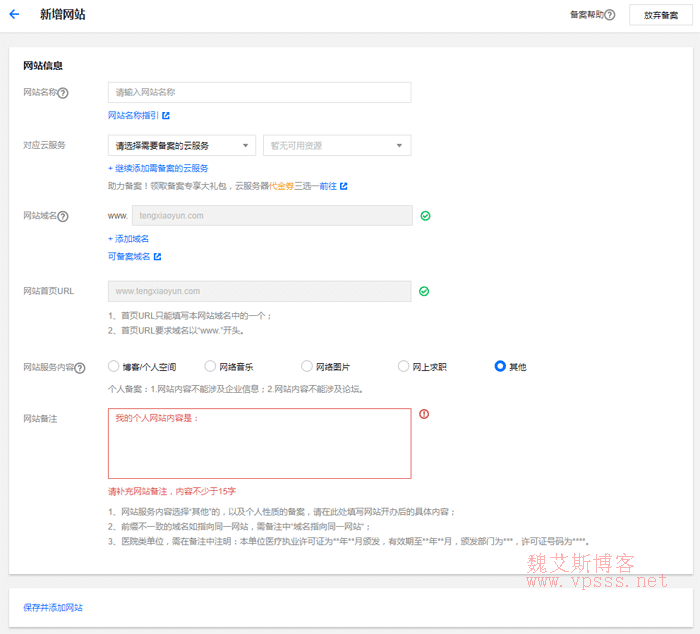Select the 网络音乐 radio option

coord(210,367)
